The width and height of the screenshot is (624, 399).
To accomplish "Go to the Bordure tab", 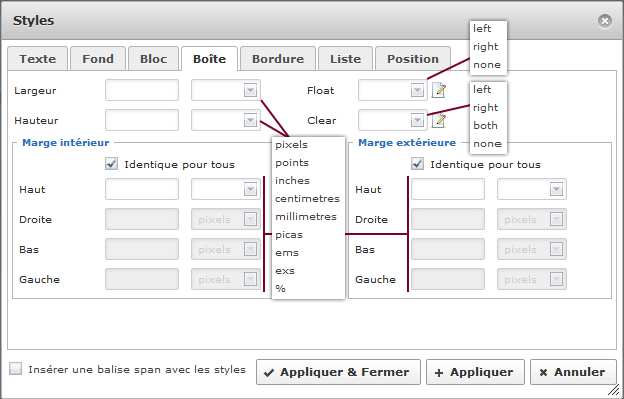I will [x=278, y=59].
